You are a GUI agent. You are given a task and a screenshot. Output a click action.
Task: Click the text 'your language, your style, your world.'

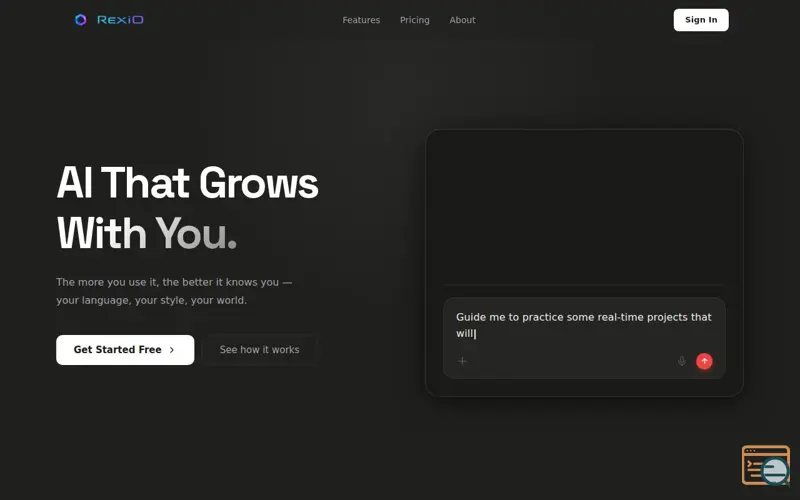coord(152,301)
